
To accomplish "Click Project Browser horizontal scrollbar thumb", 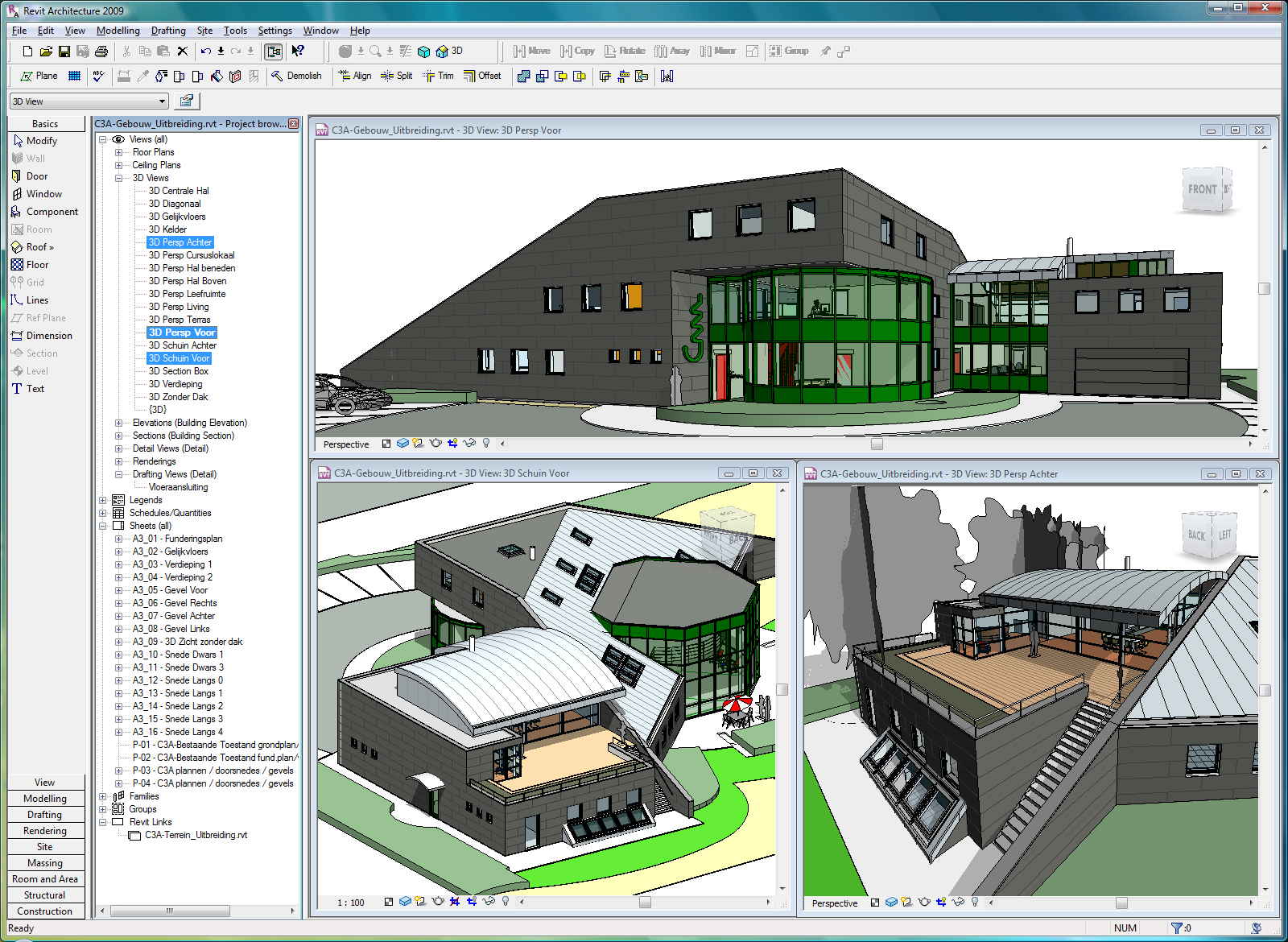I will (x=170, y=911).
